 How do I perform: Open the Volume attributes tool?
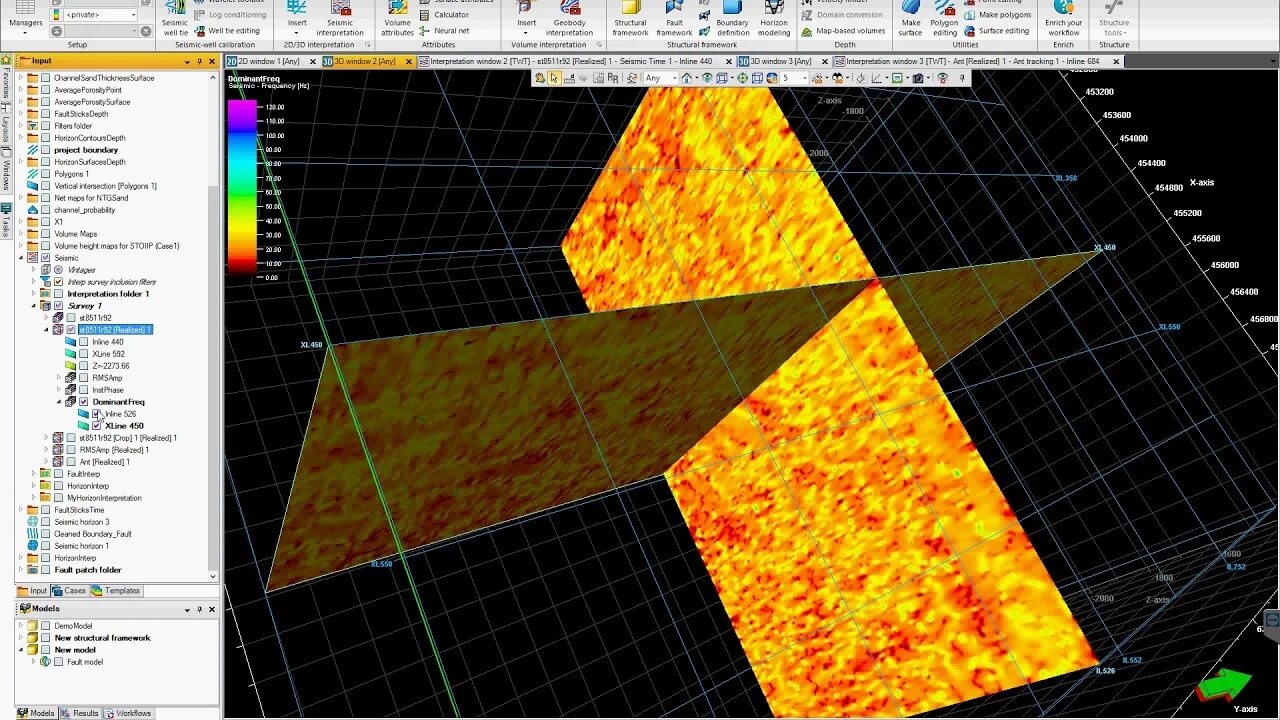397,19
